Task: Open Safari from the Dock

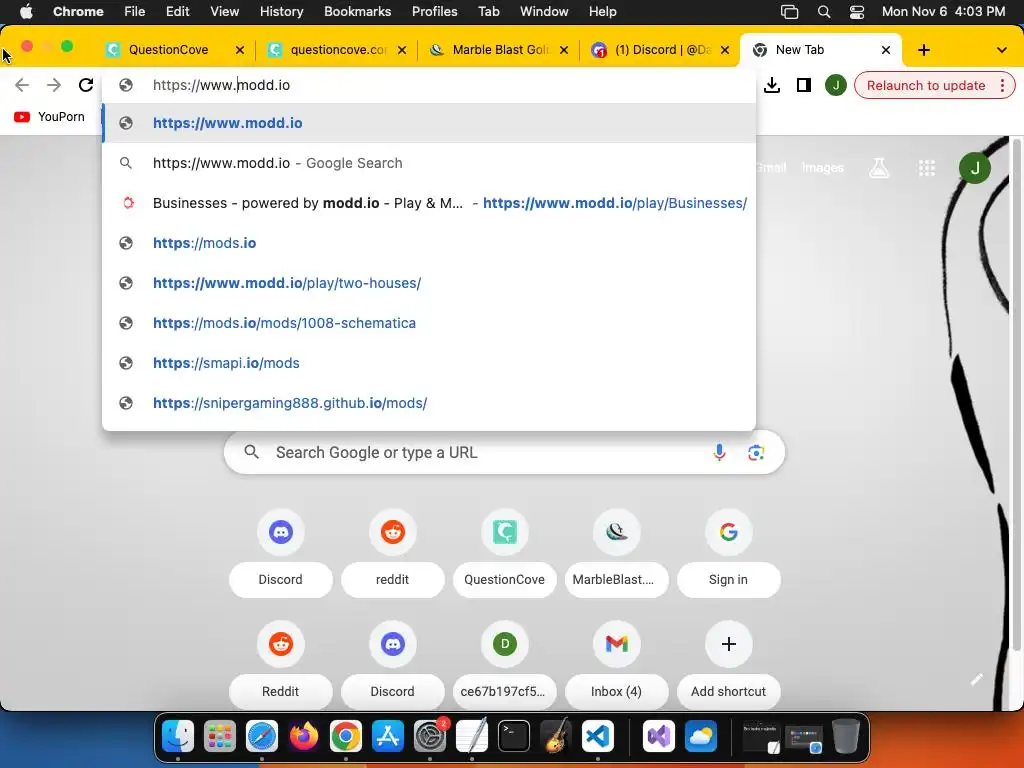Action: (x=262, y=737)
